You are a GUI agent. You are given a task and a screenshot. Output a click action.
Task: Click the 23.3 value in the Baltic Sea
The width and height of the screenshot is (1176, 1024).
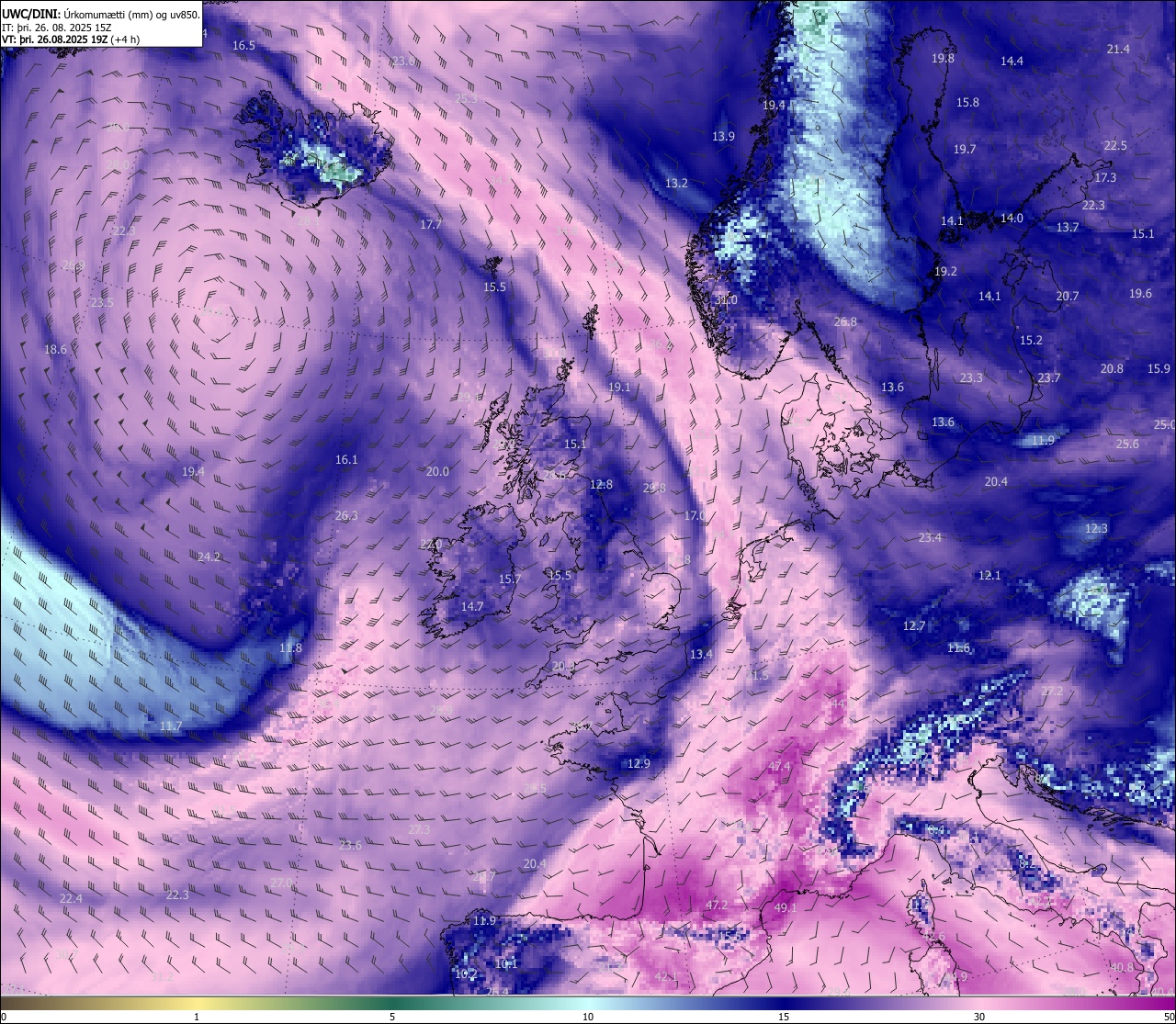click(971, 378)
